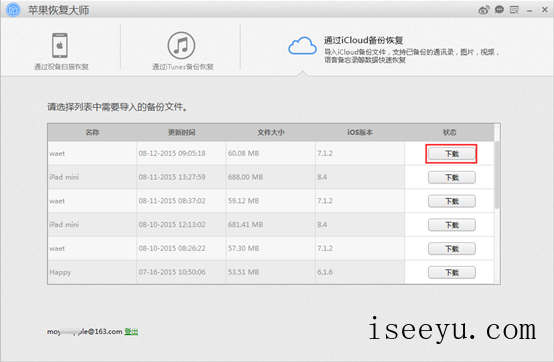Screen dimensions: 554x362
Task: Click the 08-12-2015 09:05:18 timestamp
Action: 172,153
